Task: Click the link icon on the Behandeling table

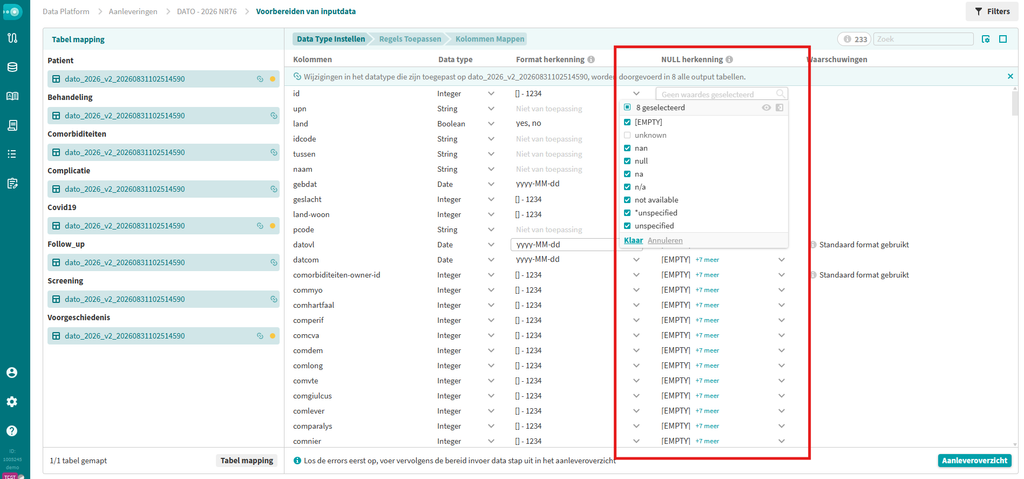Action: click(274, 116)
